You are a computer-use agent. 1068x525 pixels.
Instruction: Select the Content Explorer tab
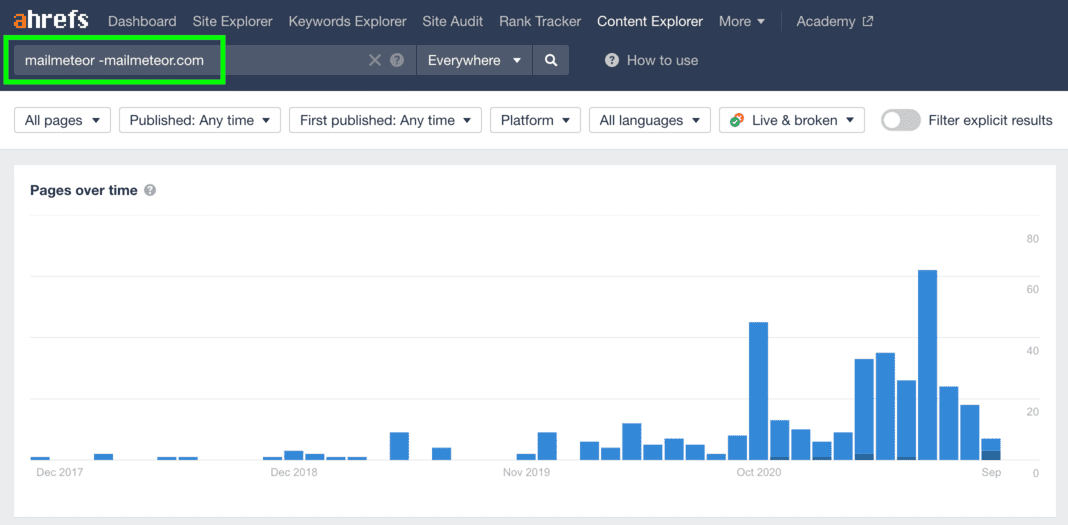650,21
